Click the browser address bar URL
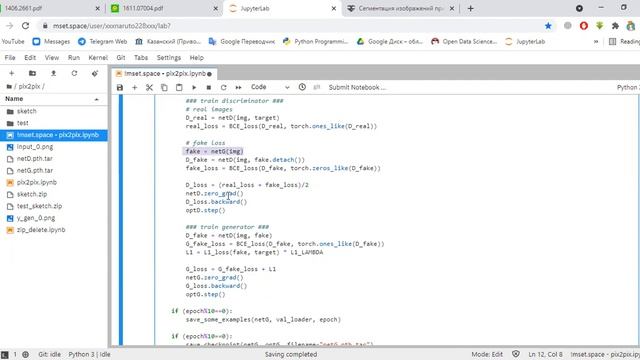640x360 pixels. click(111, 26)
